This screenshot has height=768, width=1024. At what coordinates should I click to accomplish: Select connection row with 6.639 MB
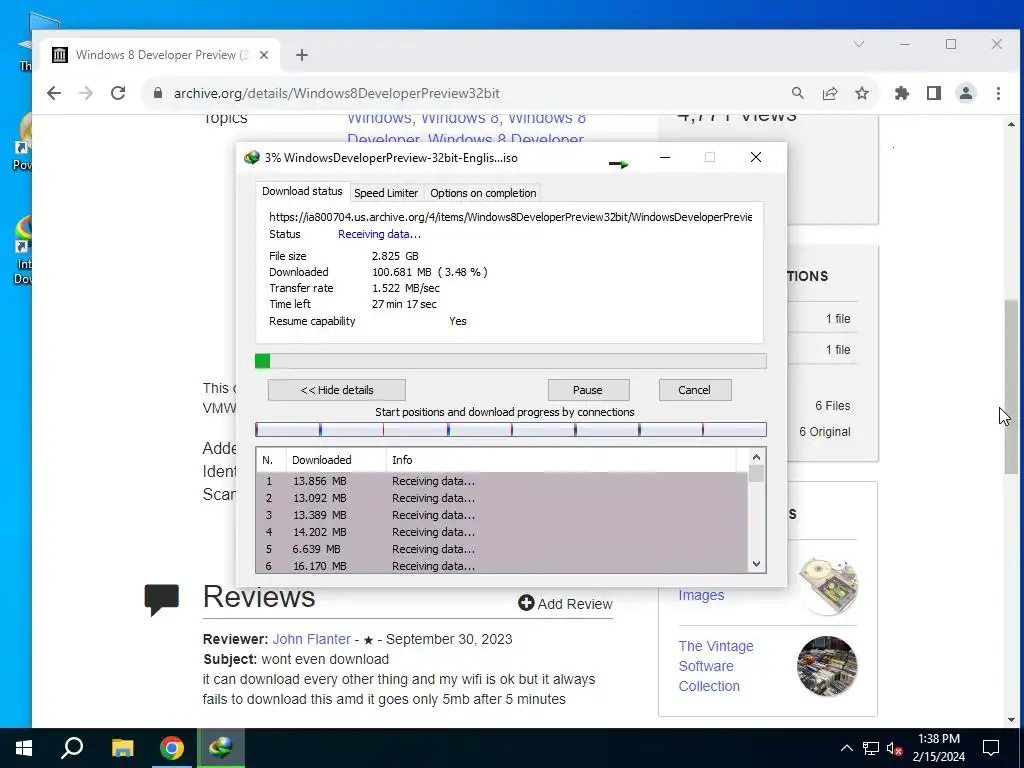click(502, 549)
